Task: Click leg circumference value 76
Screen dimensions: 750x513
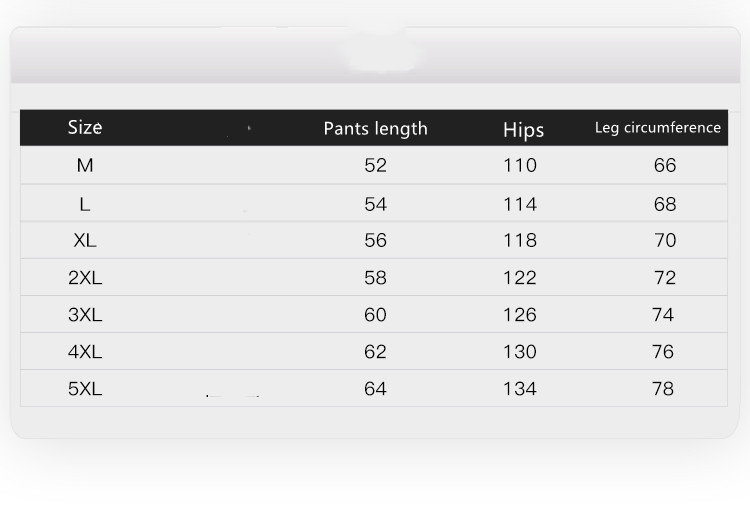Action: point(663,352)
